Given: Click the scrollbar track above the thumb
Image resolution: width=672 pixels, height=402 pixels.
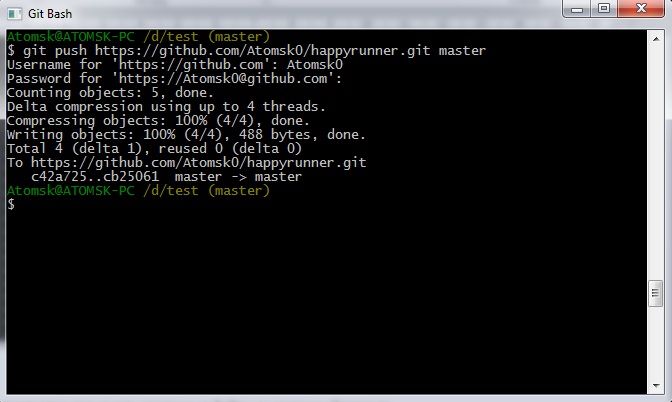Looking at the screenshot, I should pos(656,163).
